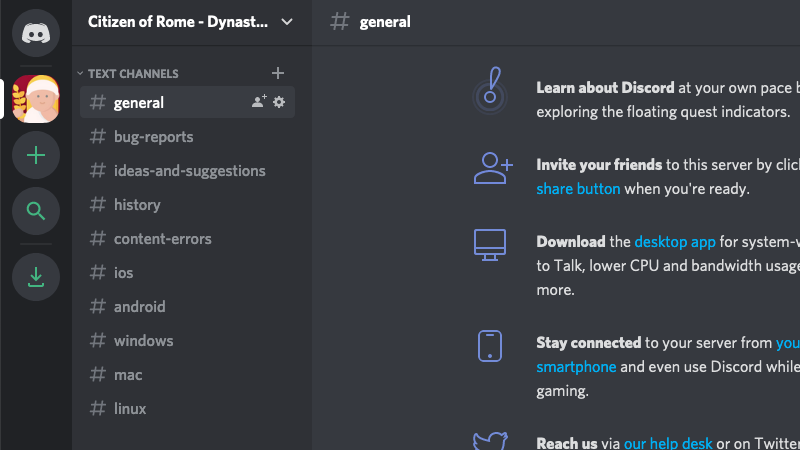Click the Learn about Discord heading
800x450 pixels.
point(605,88)
